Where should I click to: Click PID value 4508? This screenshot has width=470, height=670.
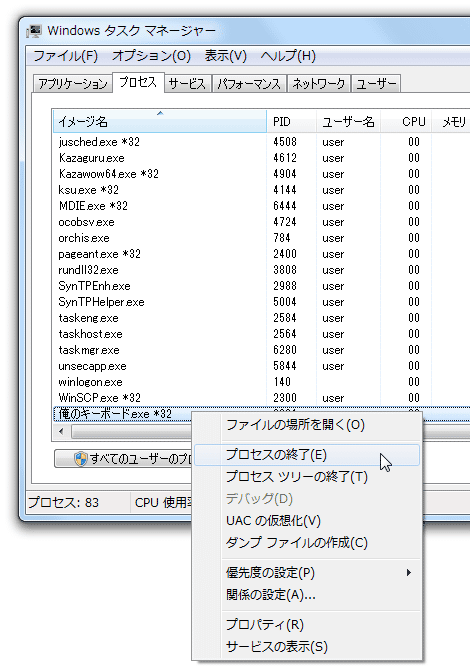click(285, 142)
